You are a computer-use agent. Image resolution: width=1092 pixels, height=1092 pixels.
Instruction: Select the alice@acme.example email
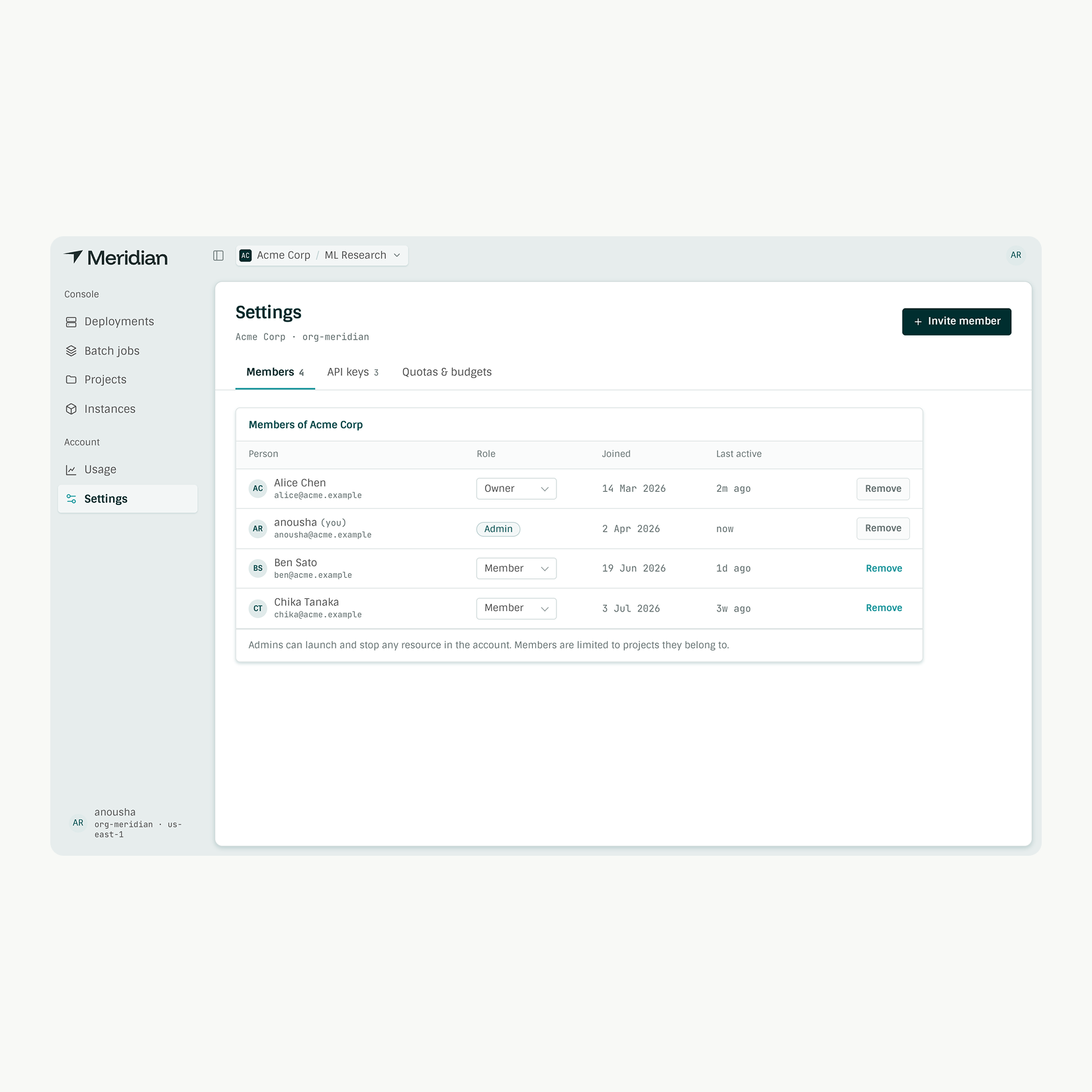[x=318, y=496]
